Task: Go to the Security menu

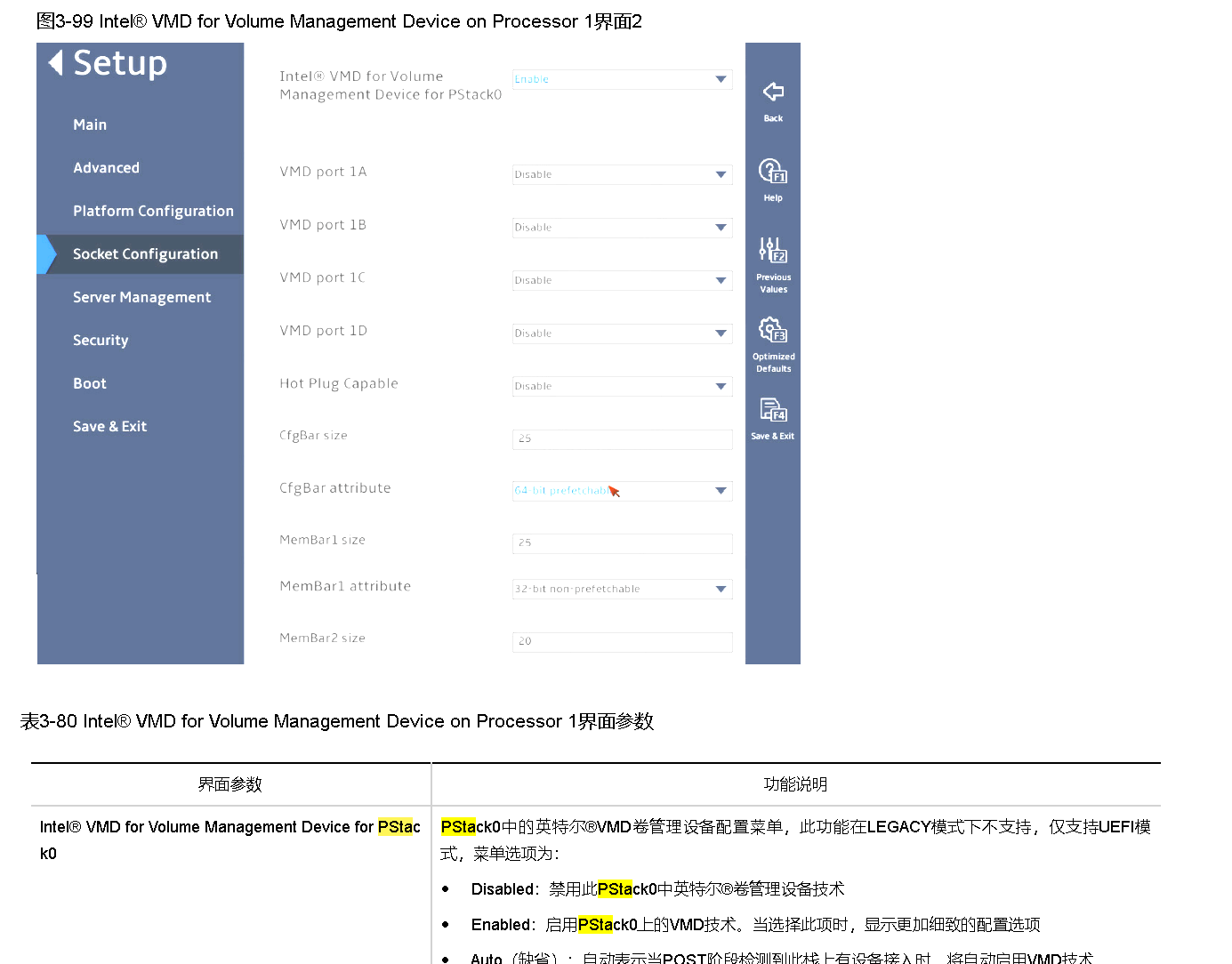Action: (101, 340)
